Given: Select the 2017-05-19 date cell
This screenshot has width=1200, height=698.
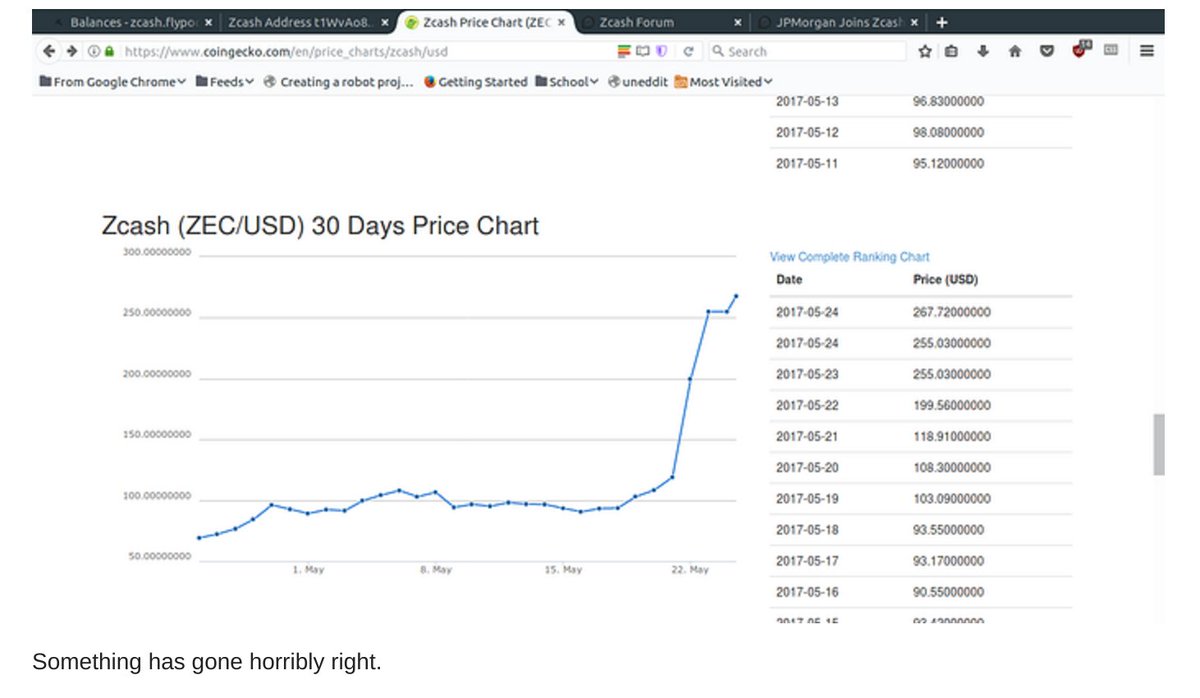Looking at the screenshot, I should point(807,498).
